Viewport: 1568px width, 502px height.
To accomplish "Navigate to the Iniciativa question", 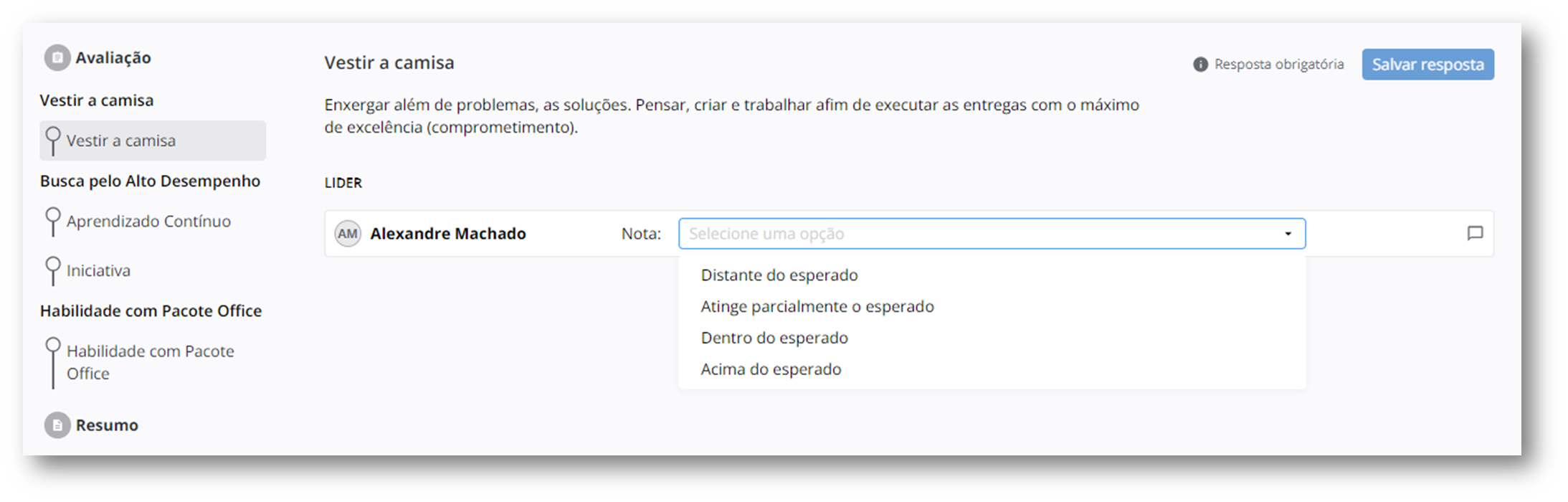I will coord(98,270).
